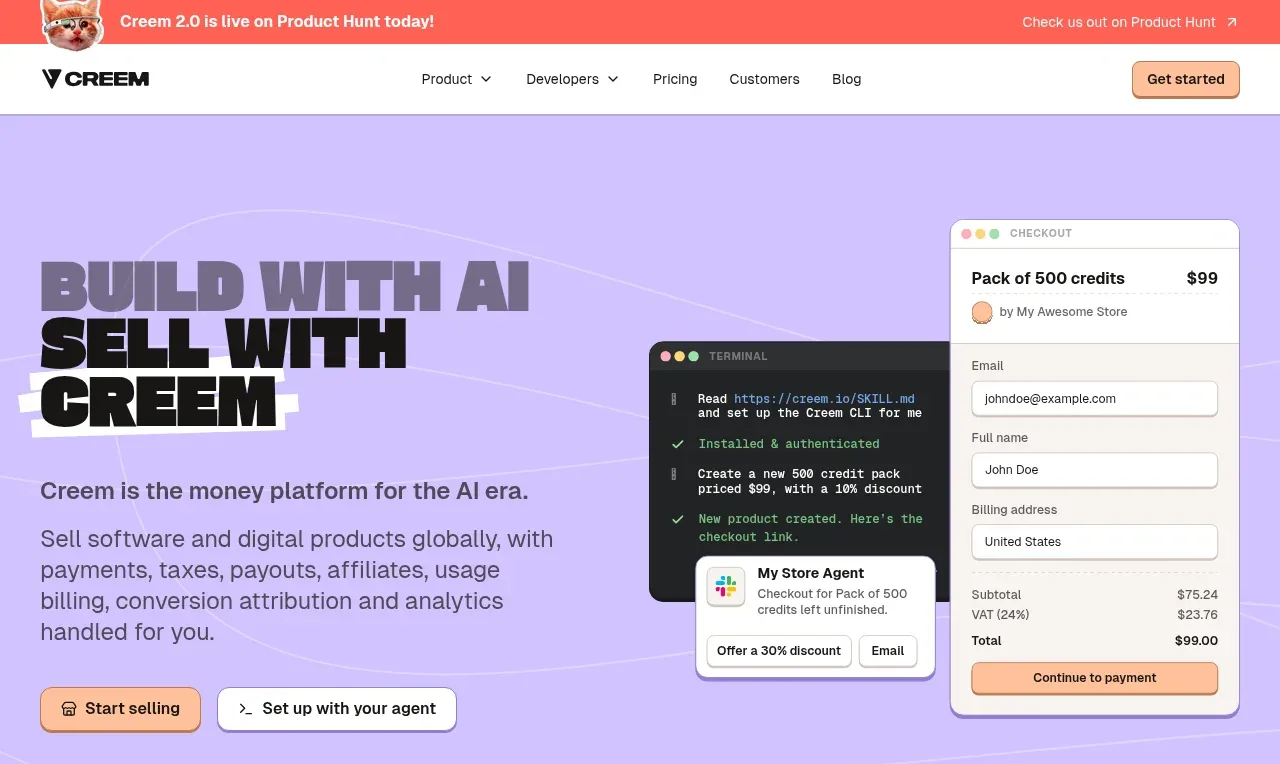Click the Checkout for Pack of 500 credits message
Viewport: 1280px width, 764px height.
click(832, 602)
